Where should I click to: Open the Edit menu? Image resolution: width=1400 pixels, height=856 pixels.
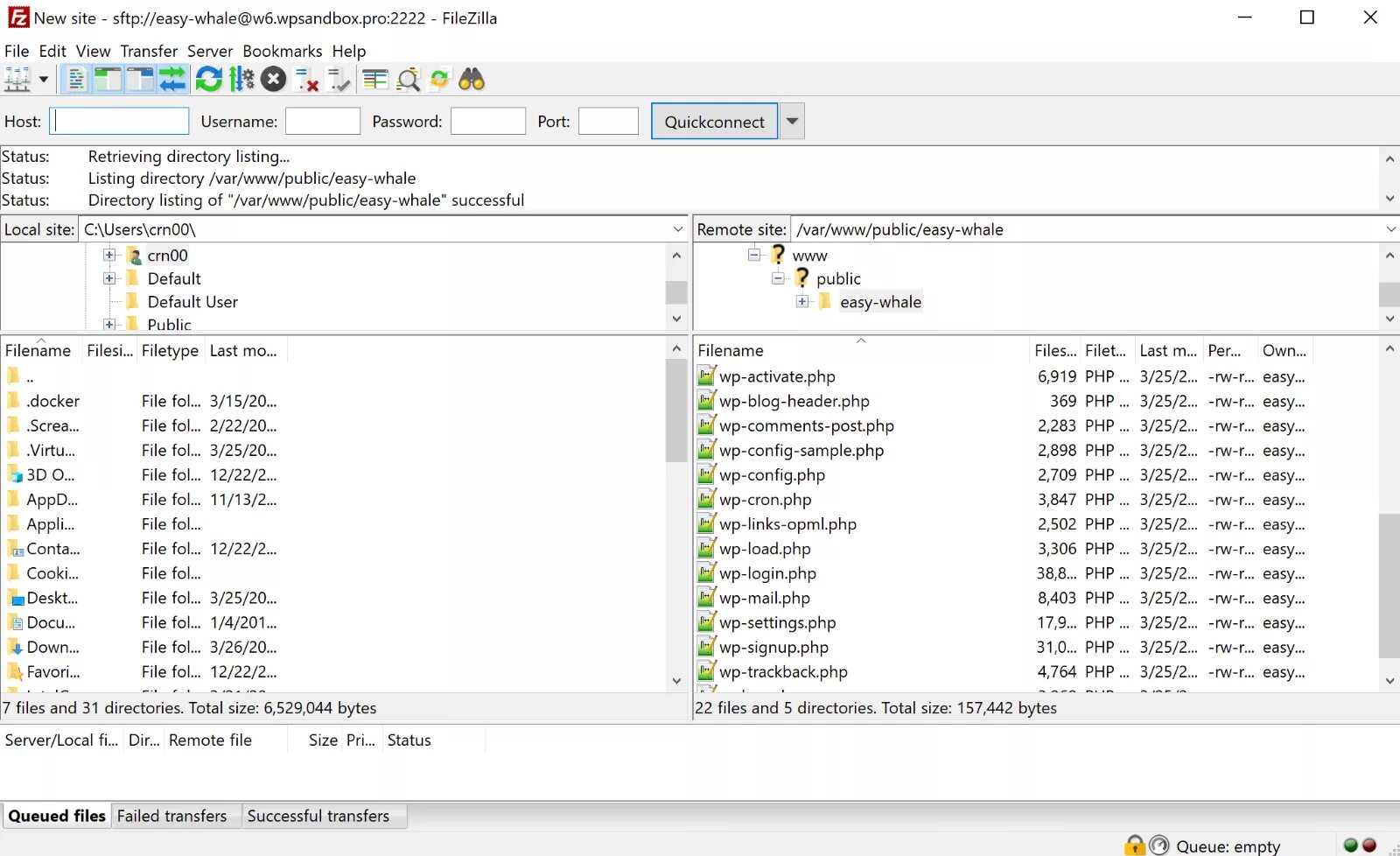(52, 51)
